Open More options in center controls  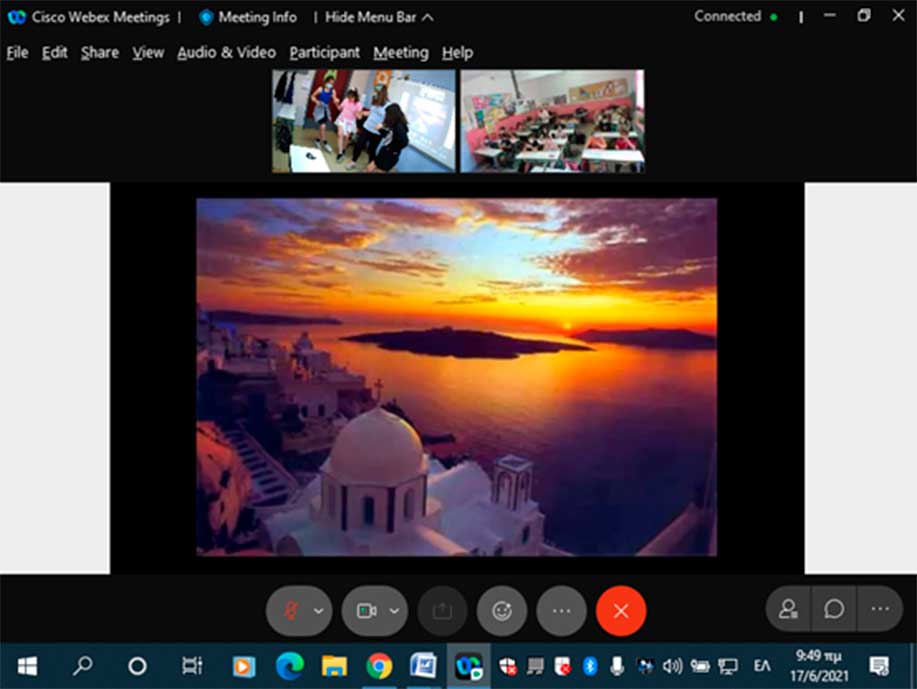561,611
